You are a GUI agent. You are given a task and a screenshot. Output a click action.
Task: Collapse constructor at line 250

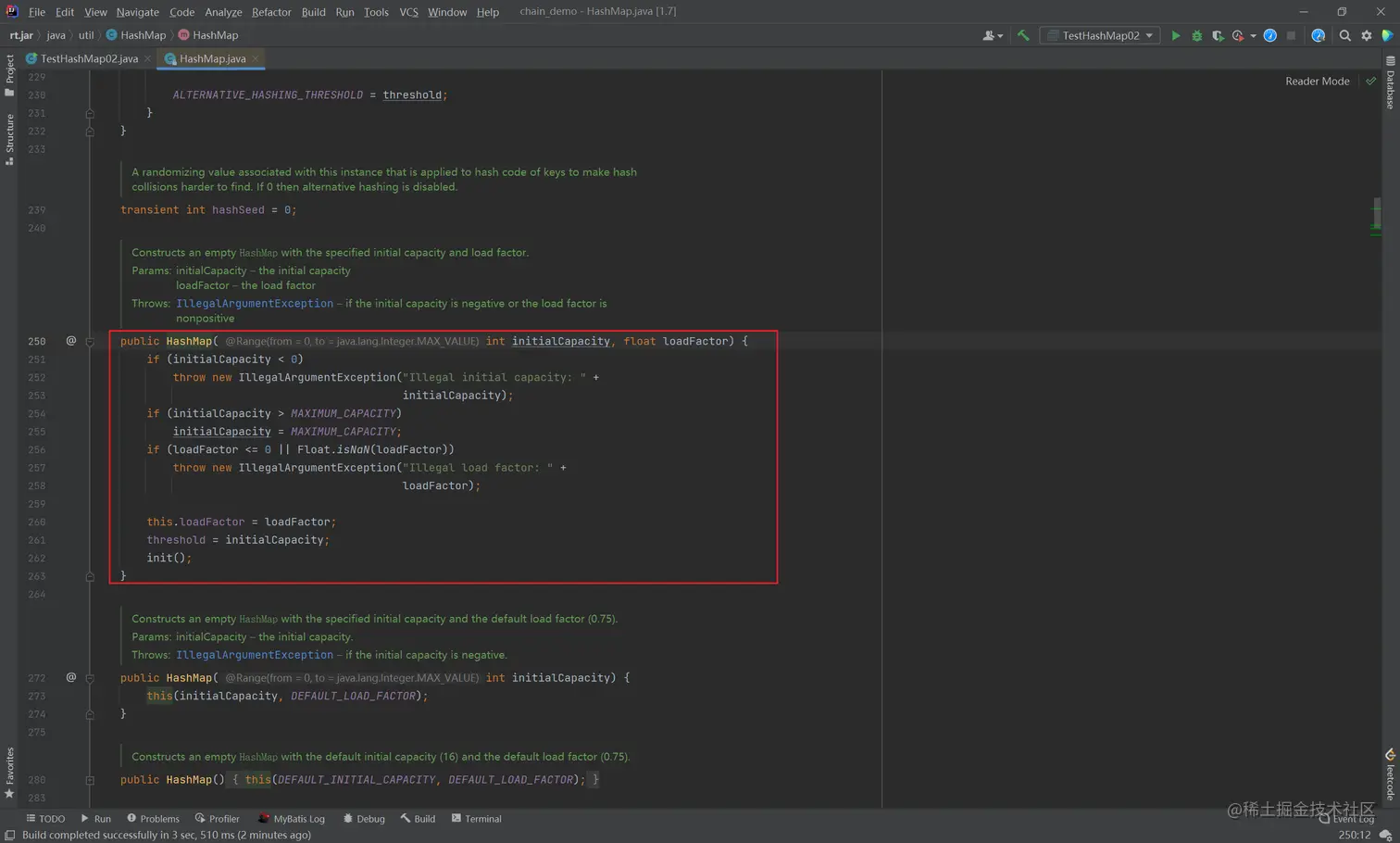coord(90,341)
